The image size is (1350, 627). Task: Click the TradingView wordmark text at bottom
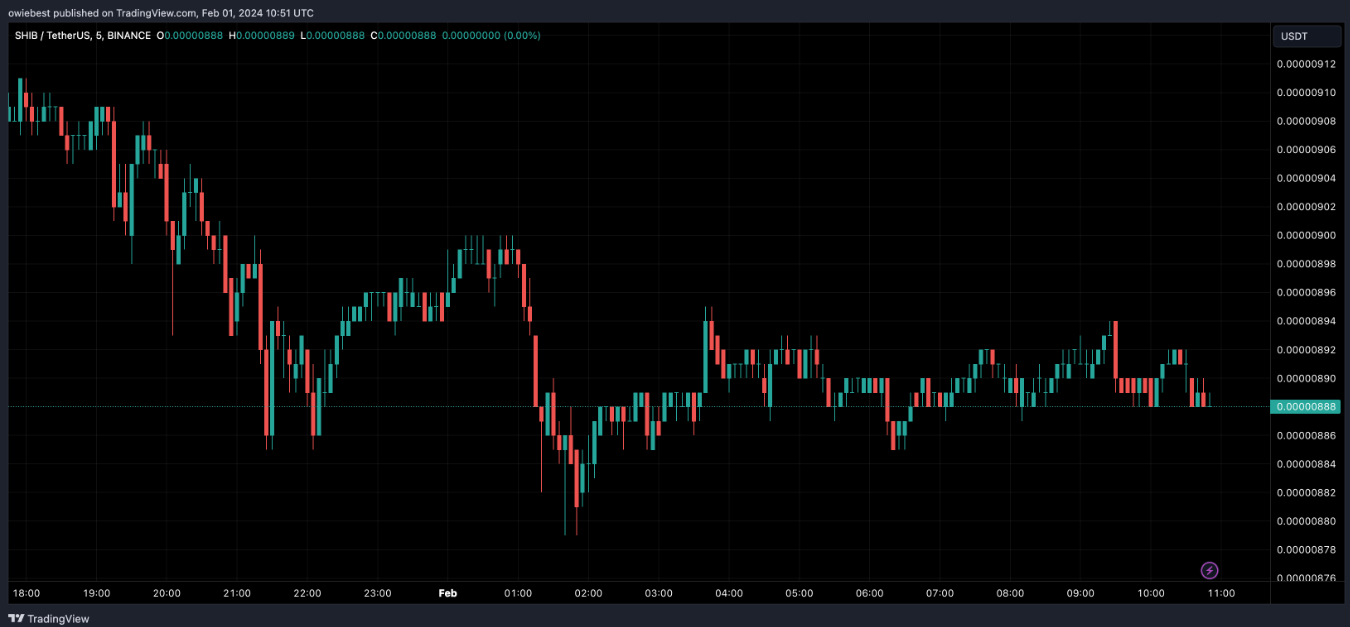[58, 619]
